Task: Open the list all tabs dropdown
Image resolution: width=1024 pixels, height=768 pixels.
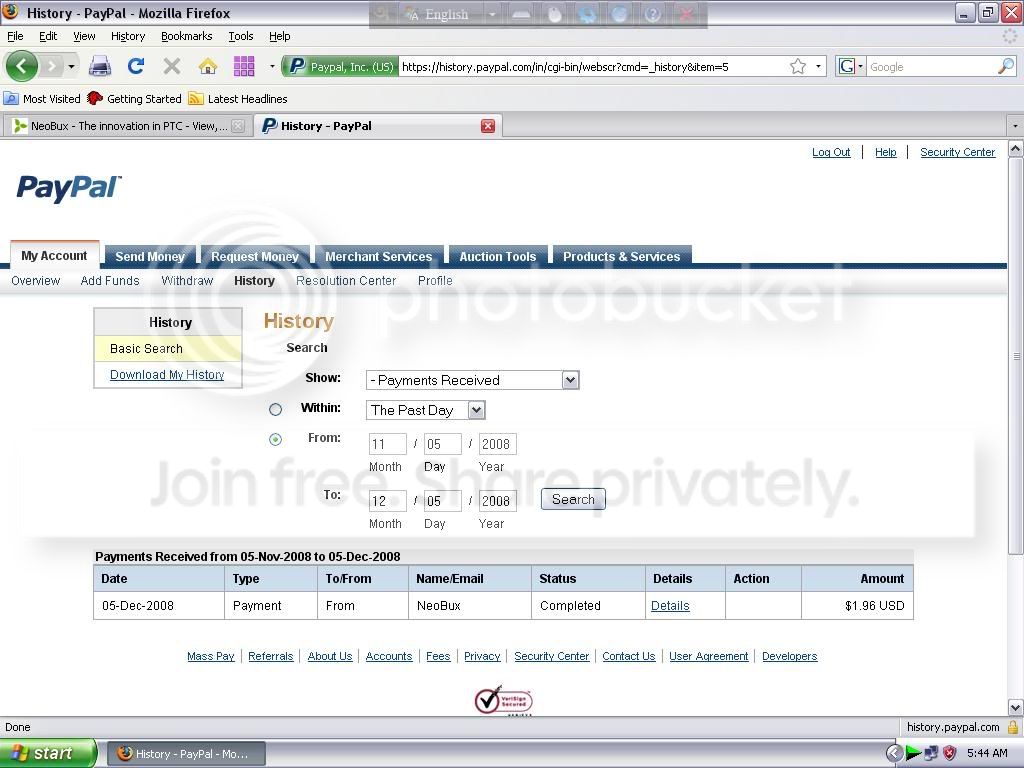Action: (1015, 125)
